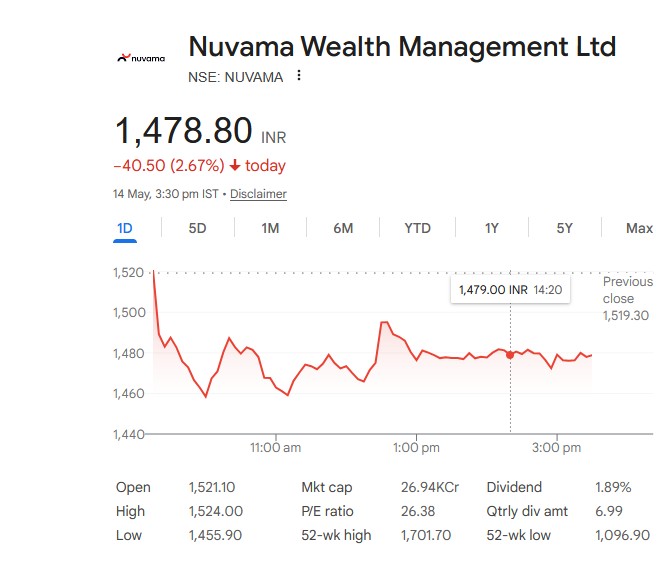663x577 pixels.
Task: Click the Nuvama company logo
Action: tap(141, 58)
